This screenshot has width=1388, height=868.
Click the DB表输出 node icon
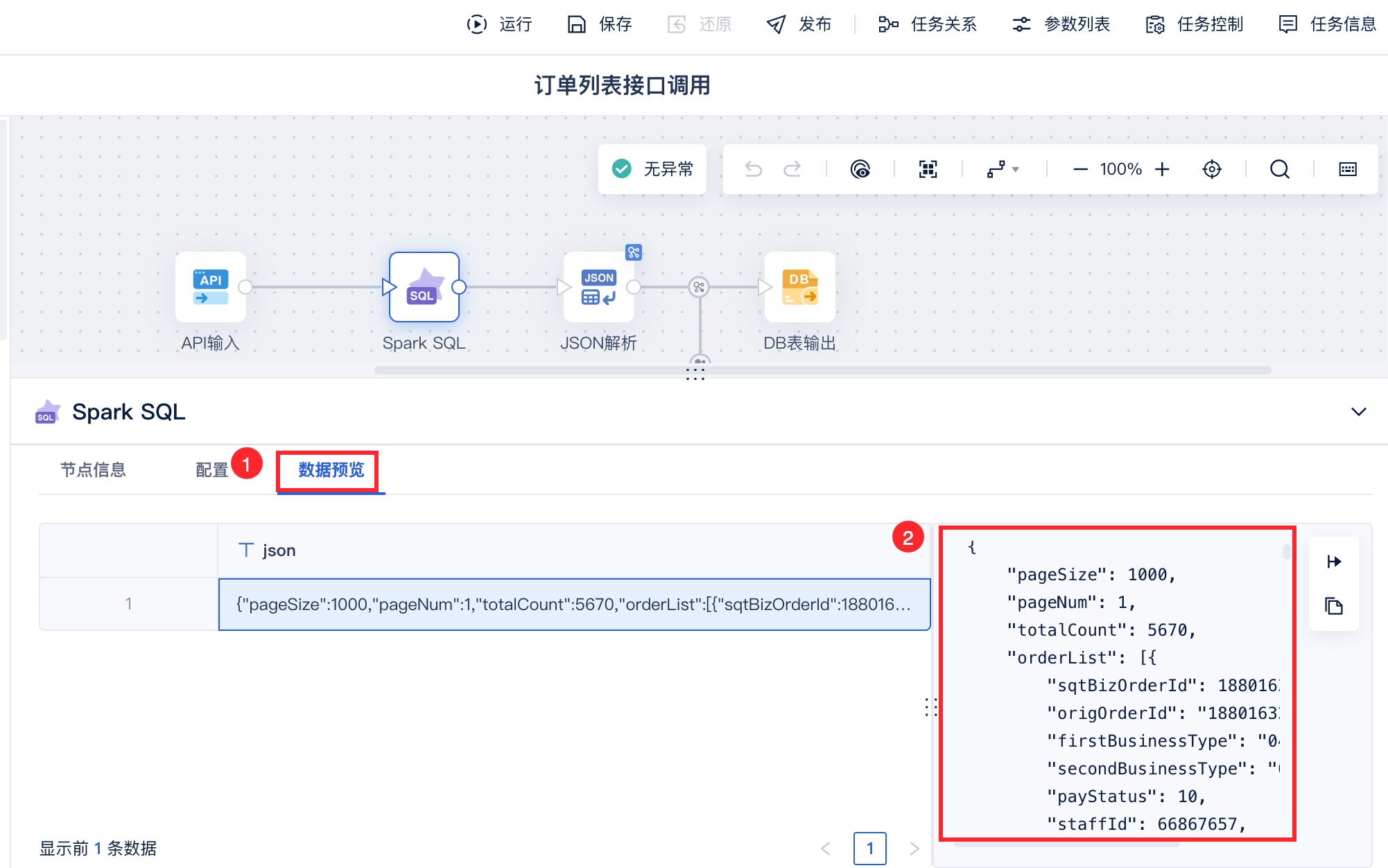[x=799, y=287]
